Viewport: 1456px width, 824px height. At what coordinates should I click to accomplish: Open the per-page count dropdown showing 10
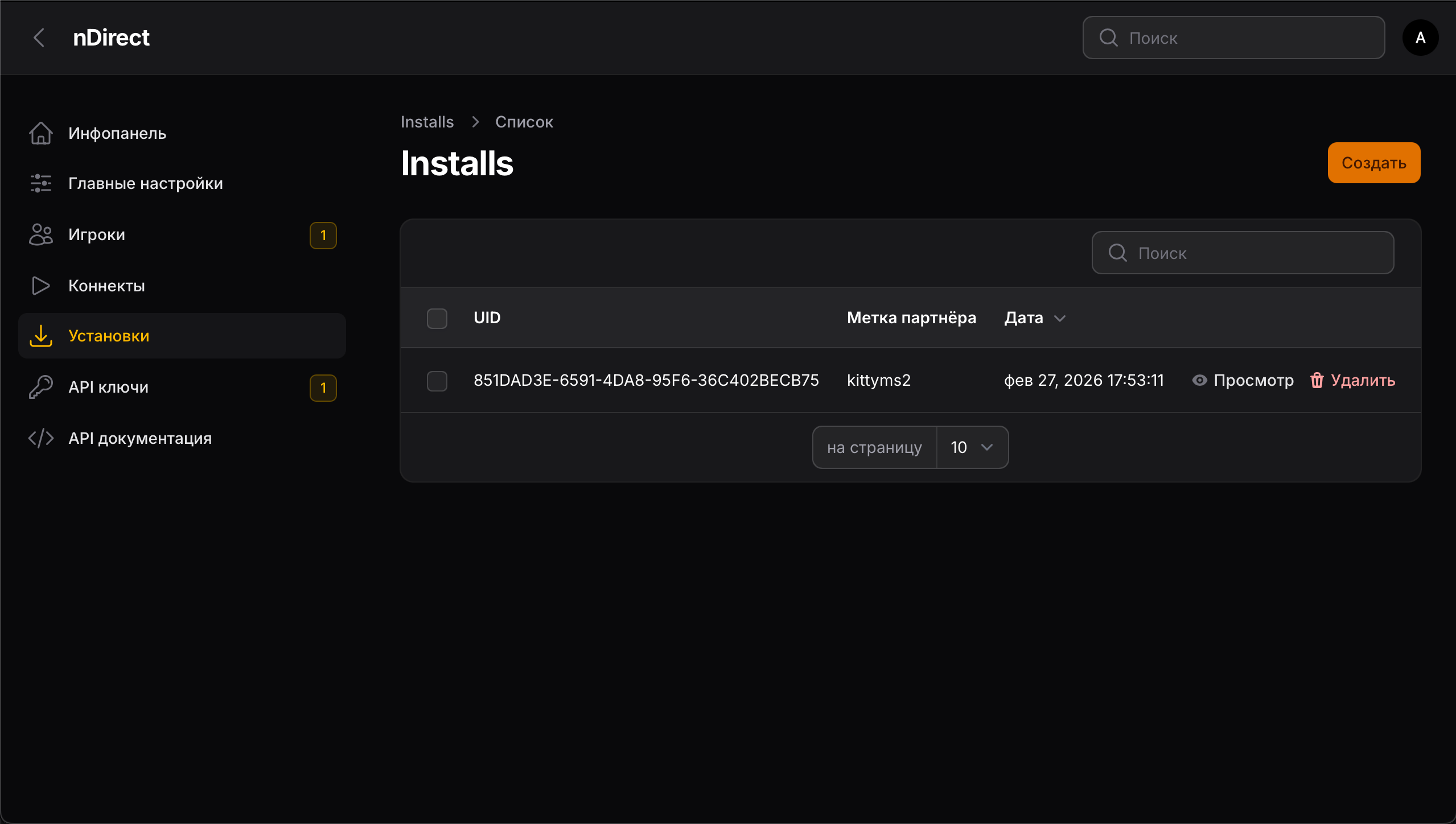point(972,447)
